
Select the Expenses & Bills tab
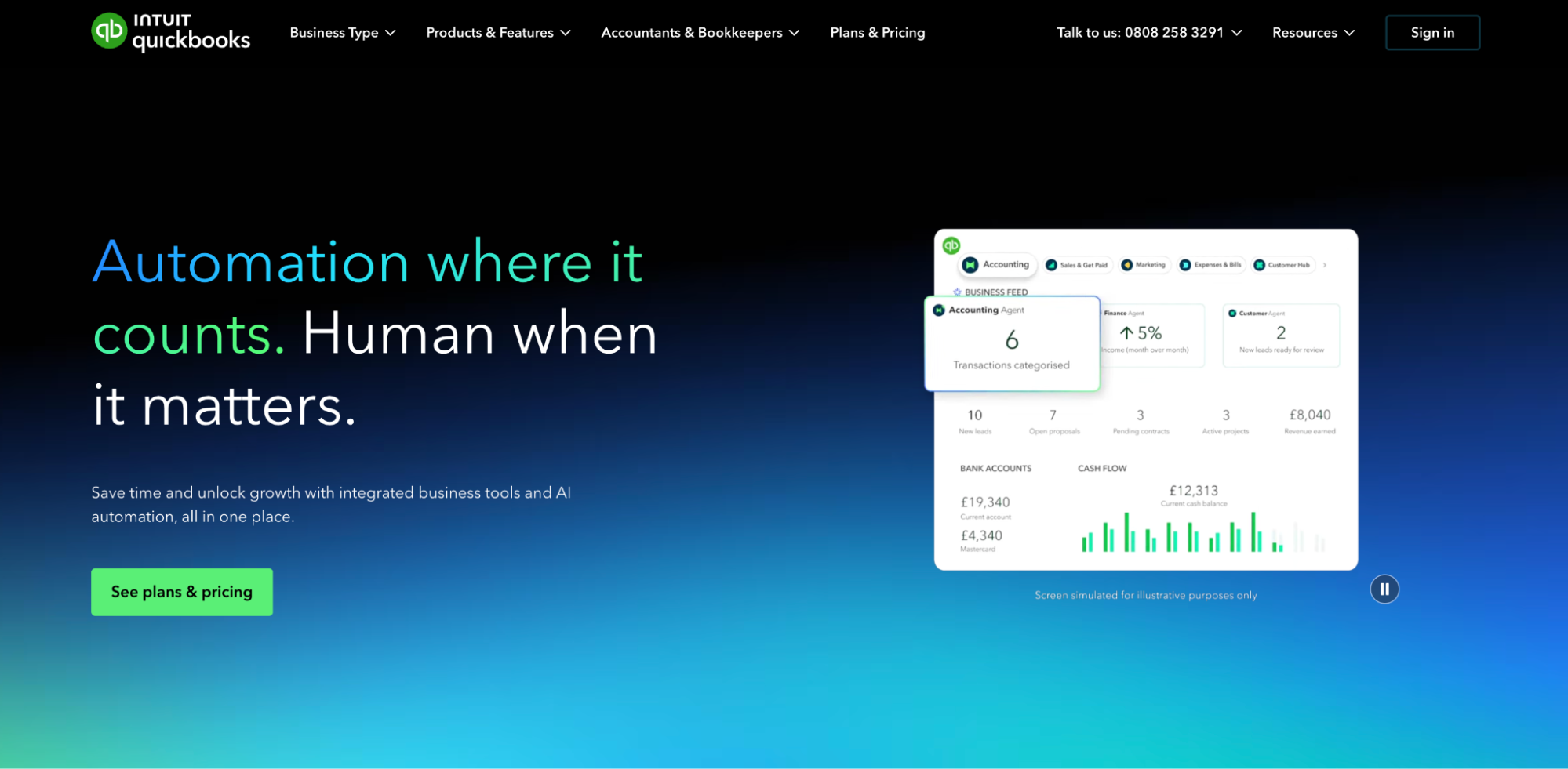pos(1210,265)
